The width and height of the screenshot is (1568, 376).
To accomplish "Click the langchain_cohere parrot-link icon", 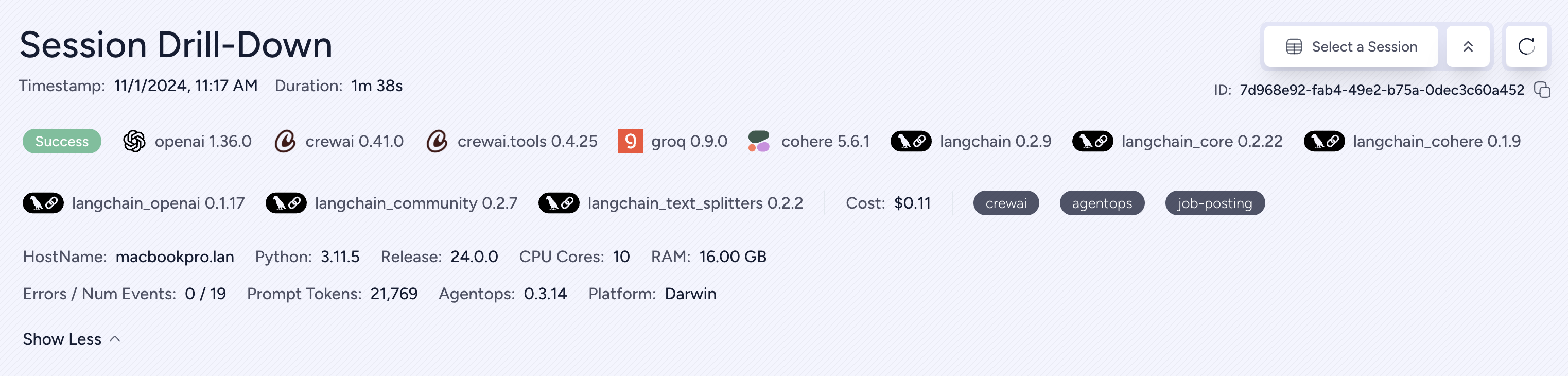I will (1324, 141).
